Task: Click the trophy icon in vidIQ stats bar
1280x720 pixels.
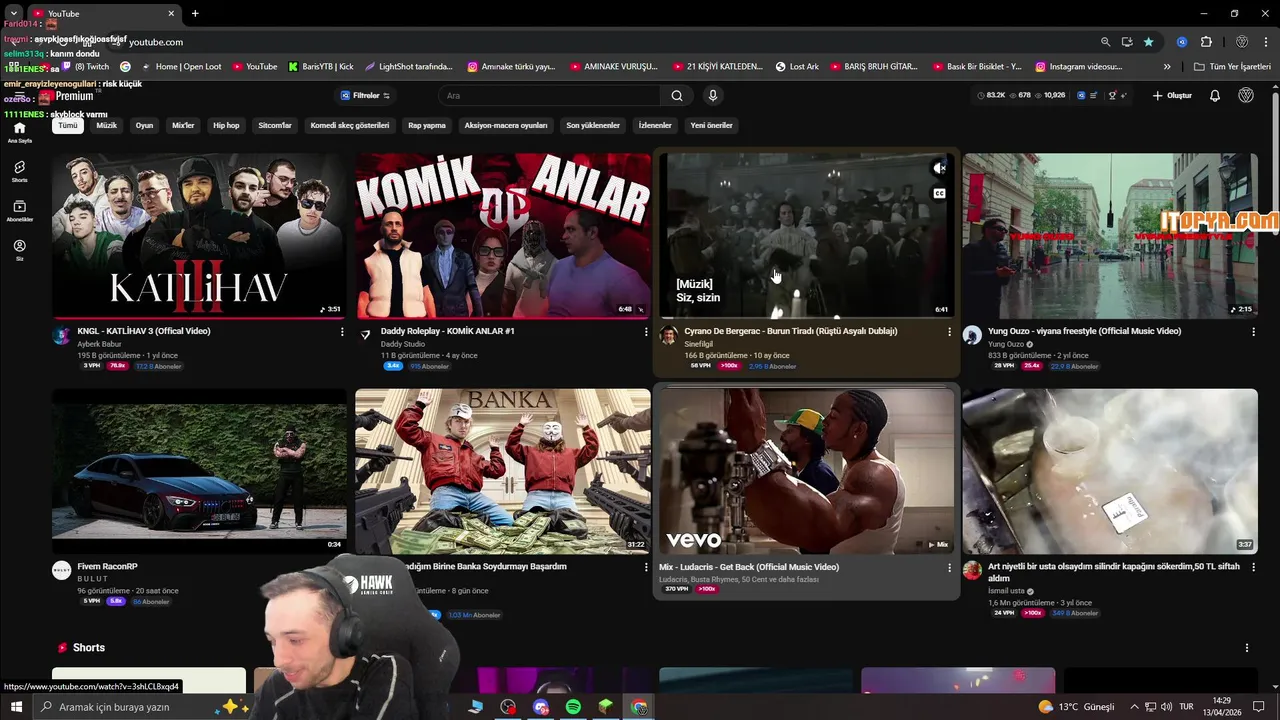Action: (x=1112, y=96)
